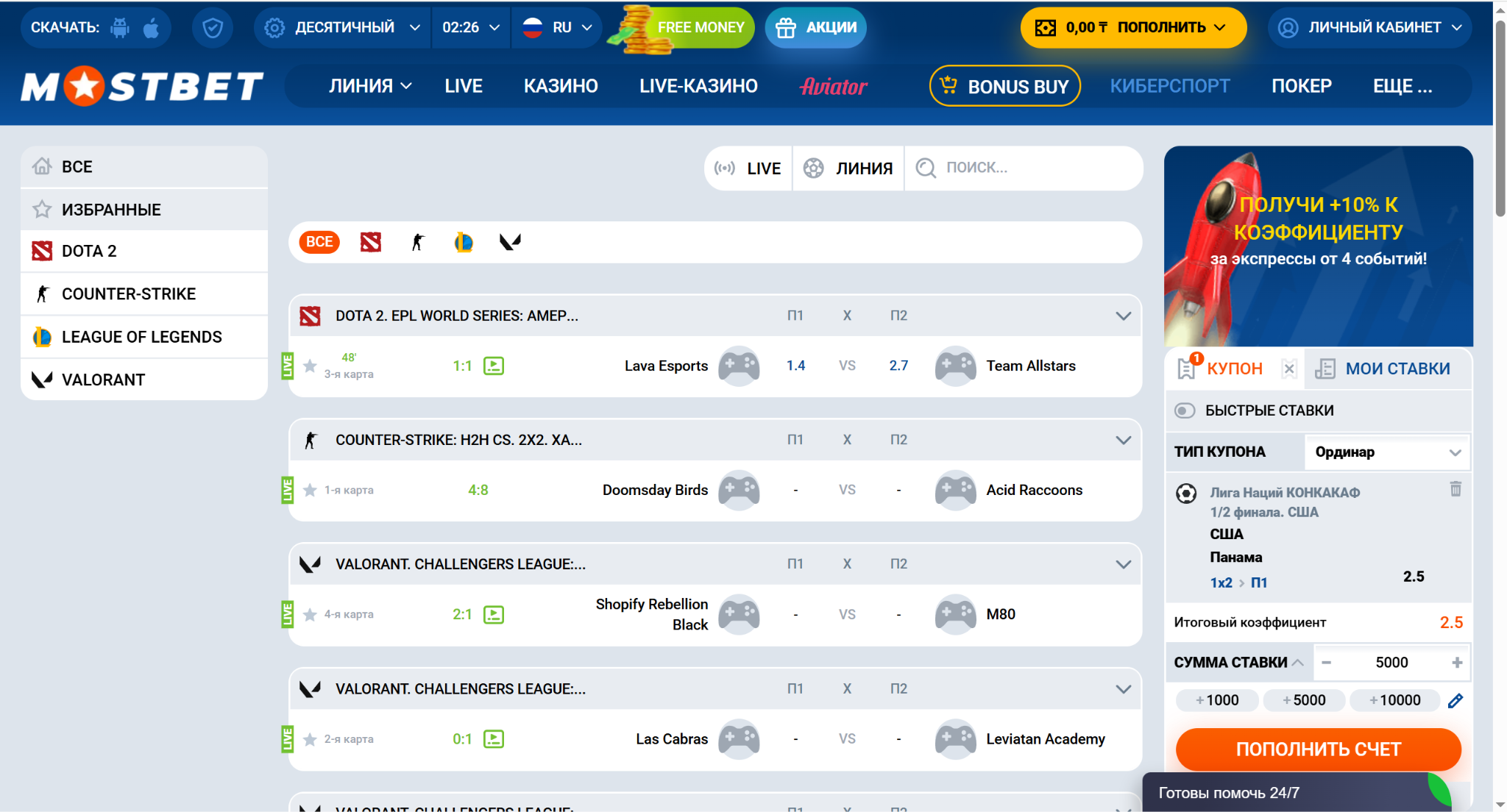Close the coupon with the X icon
This screenshot has height=812, width=1507.
click(x=1289, y=368)
